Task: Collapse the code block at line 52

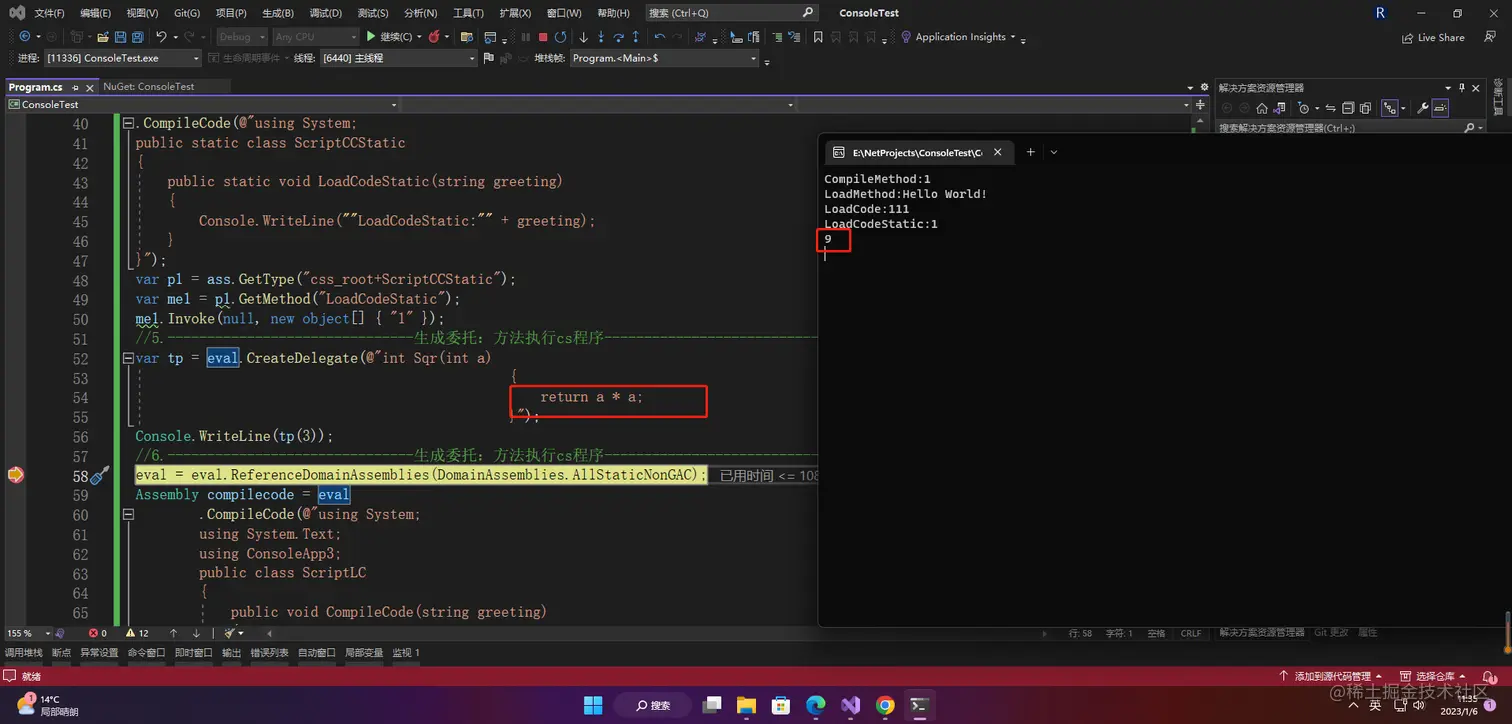Action: point(128,358)
